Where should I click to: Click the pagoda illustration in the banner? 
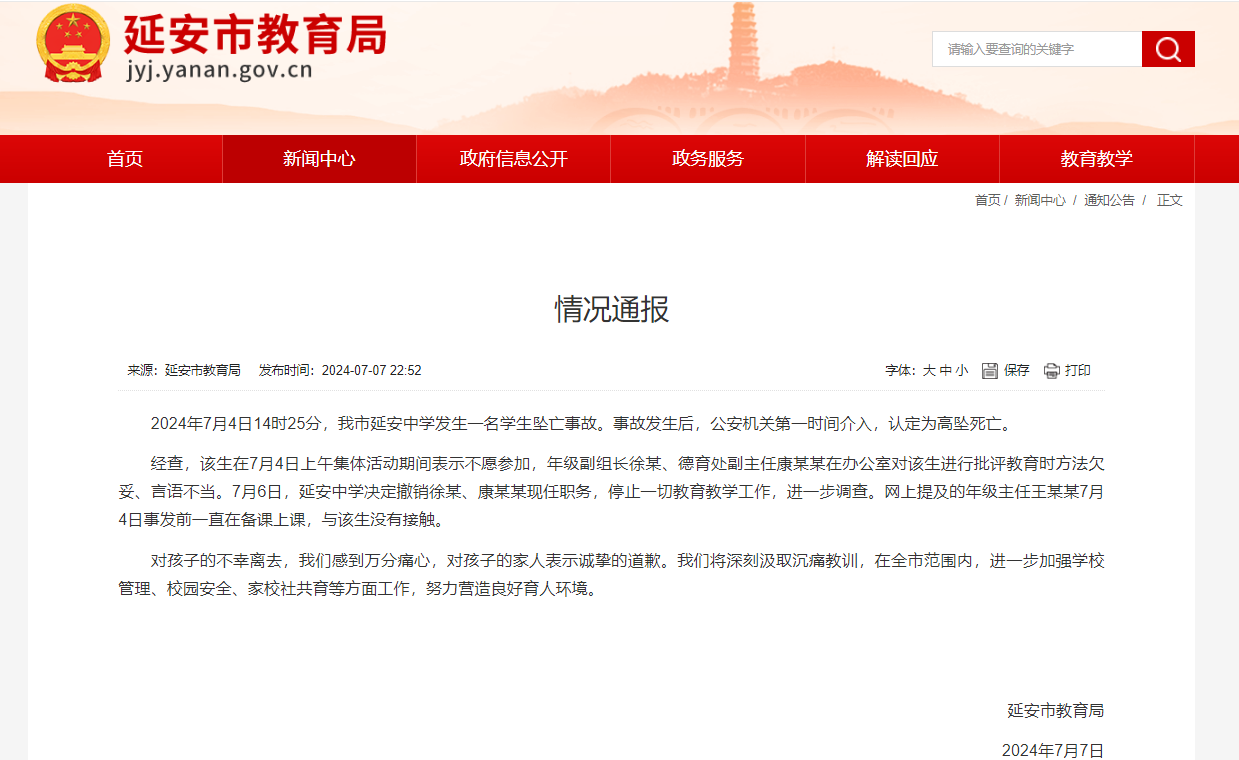coord(743,47)
